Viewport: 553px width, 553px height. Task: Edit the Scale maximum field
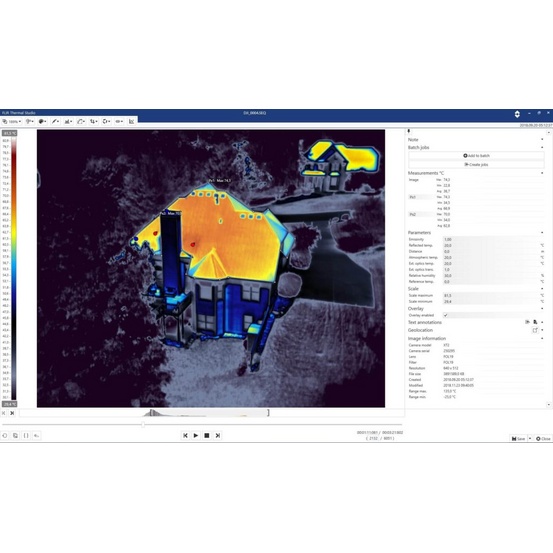[x=490, y=296]
